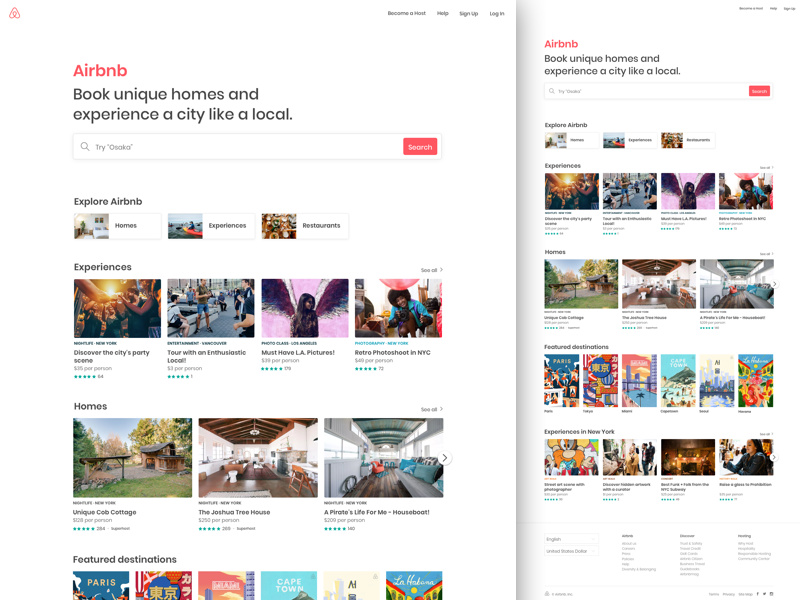Screen dimensions: 800x600
Task: Open Become a Host in the small preview header
Action: point(751,9)
